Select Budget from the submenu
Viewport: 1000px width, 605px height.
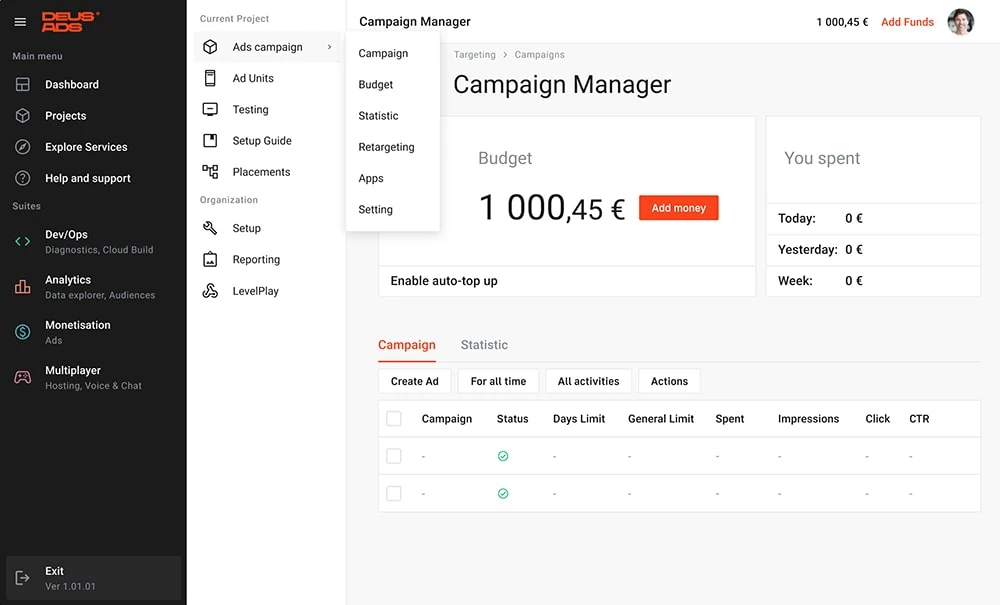[376, 84]
